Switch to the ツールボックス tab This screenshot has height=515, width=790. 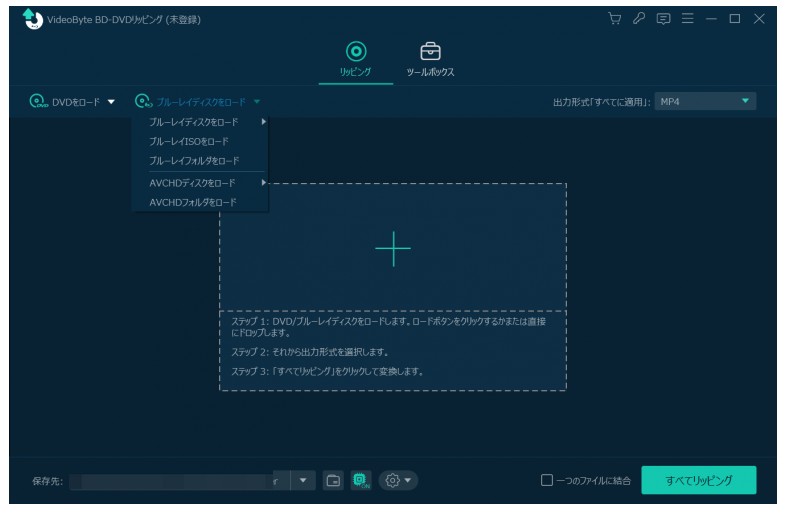[x=430, y=59]
